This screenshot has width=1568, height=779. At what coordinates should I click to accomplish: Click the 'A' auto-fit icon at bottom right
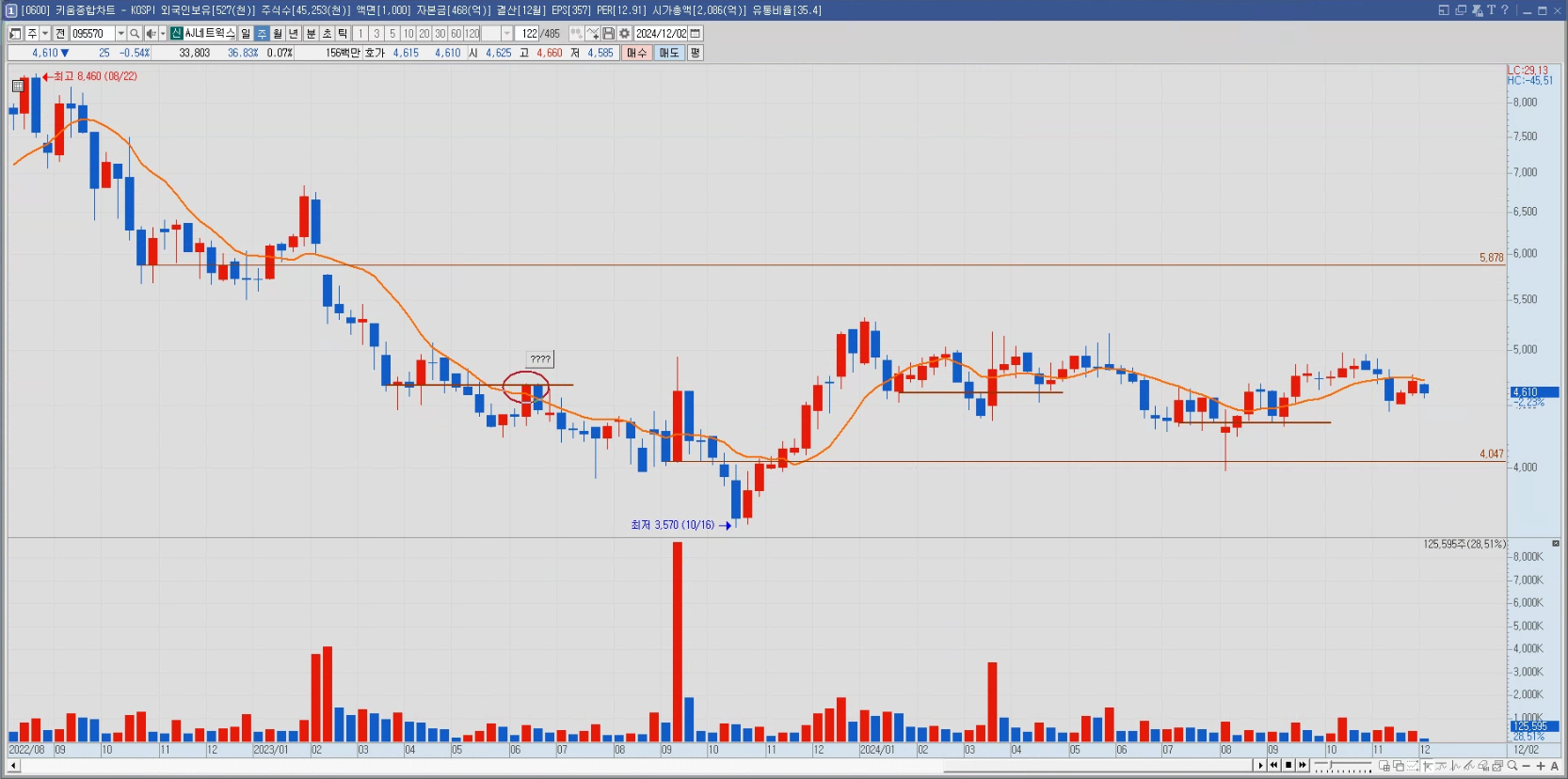1555,766
